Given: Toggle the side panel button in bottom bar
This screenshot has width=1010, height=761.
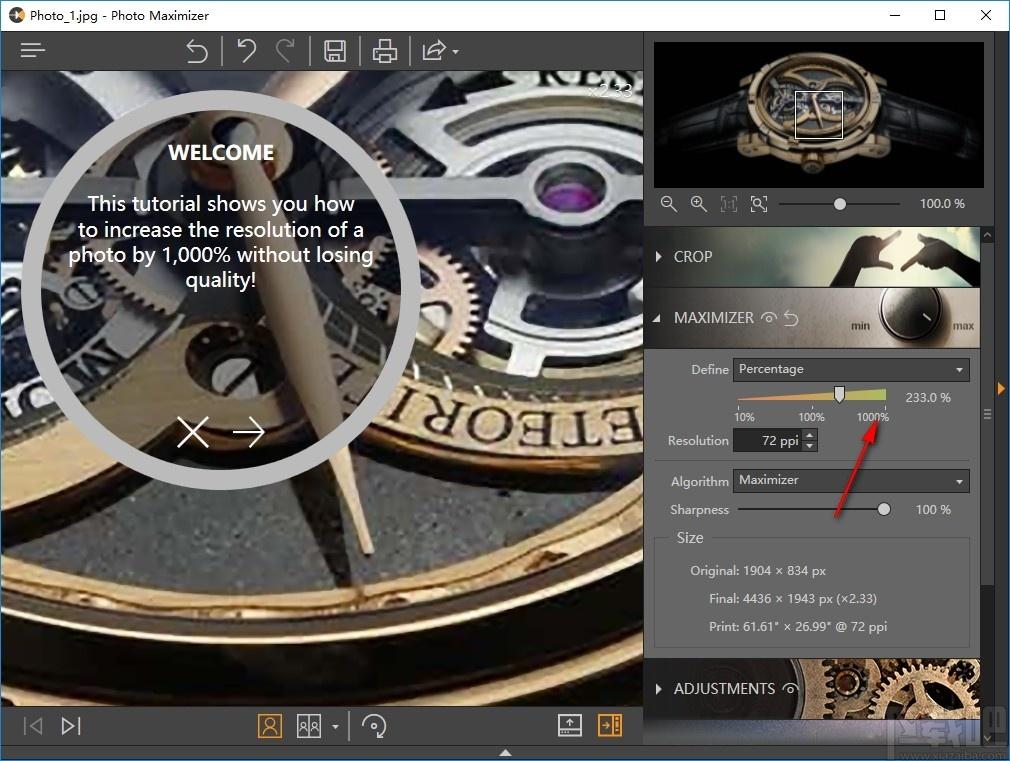Looking at the screenshot, I should coord(609,726).
